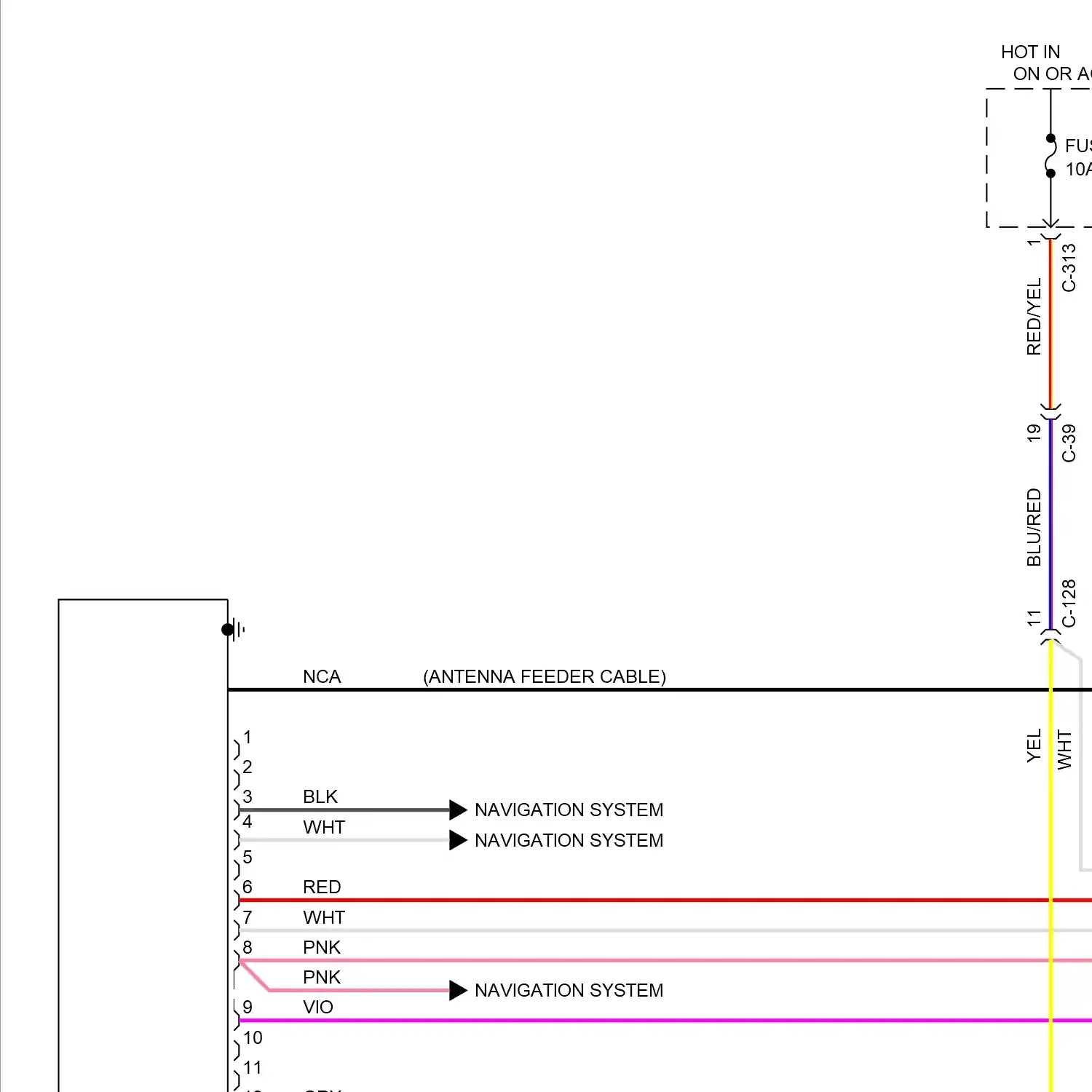Click NAVIGATION SYSTEM text on branched PNK wire
This screenshot has height=1092, width=1092.
click(569, 990)
